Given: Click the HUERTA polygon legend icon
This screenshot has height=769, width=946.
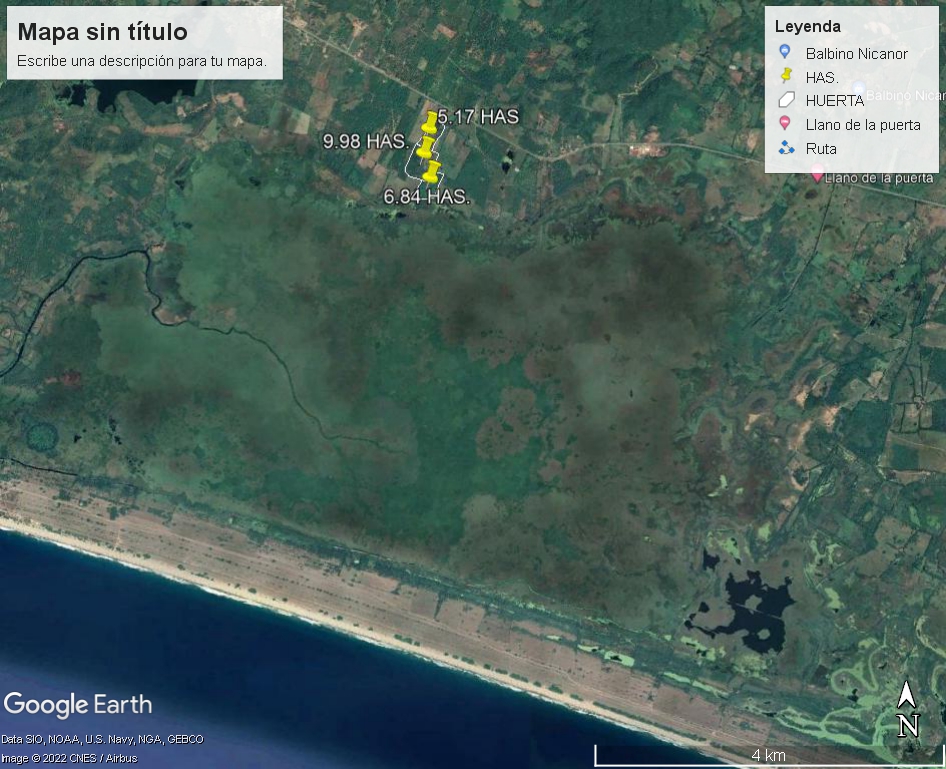Looking at the screenshot, I should pos(786,100).
